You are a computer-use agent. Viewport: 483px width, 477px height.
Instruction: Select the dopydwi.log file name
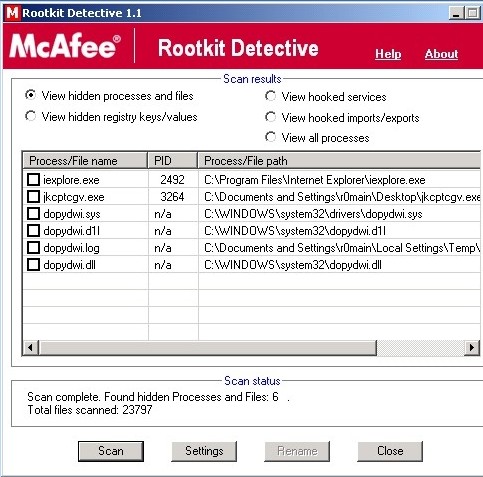click(x=71, y=248)
